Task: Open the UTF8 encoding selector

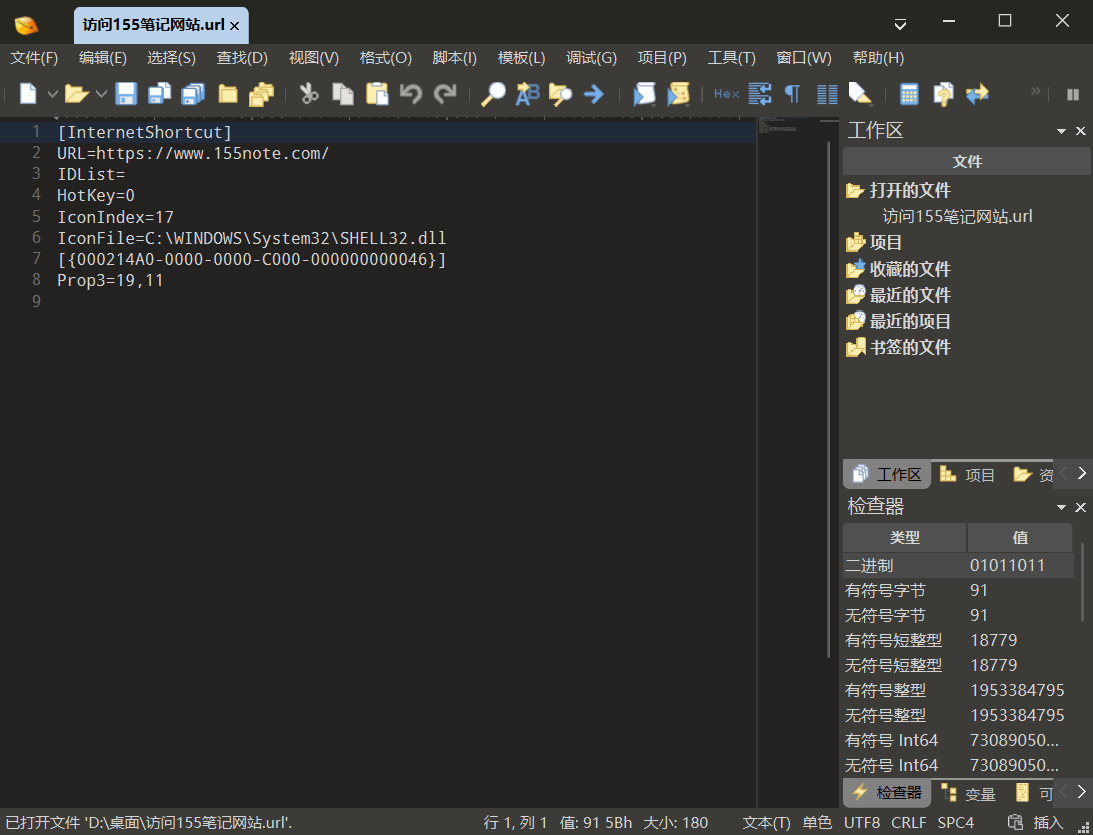Action: [862, 822]
